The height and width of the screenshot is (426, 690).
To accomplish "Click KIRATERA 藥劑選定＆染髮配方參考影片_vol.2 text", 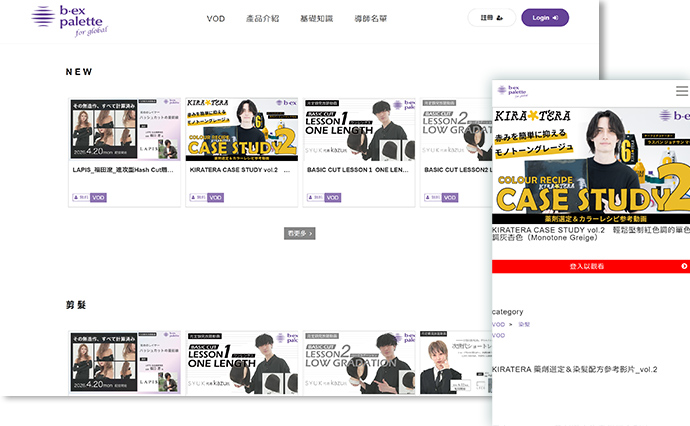I will point(575,369).
